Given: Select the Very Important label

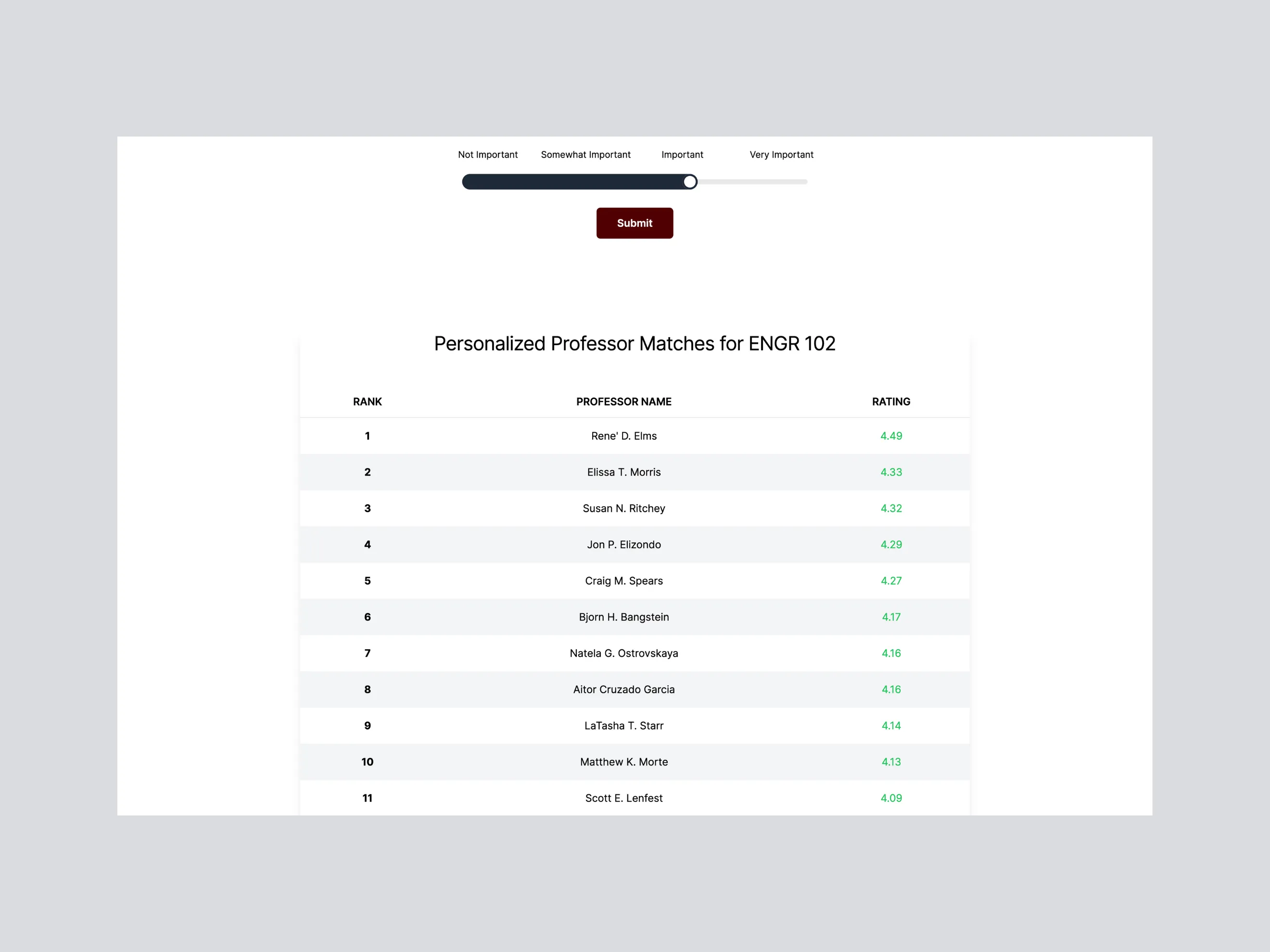Looking at the screenshot, I should coord(781,154).
